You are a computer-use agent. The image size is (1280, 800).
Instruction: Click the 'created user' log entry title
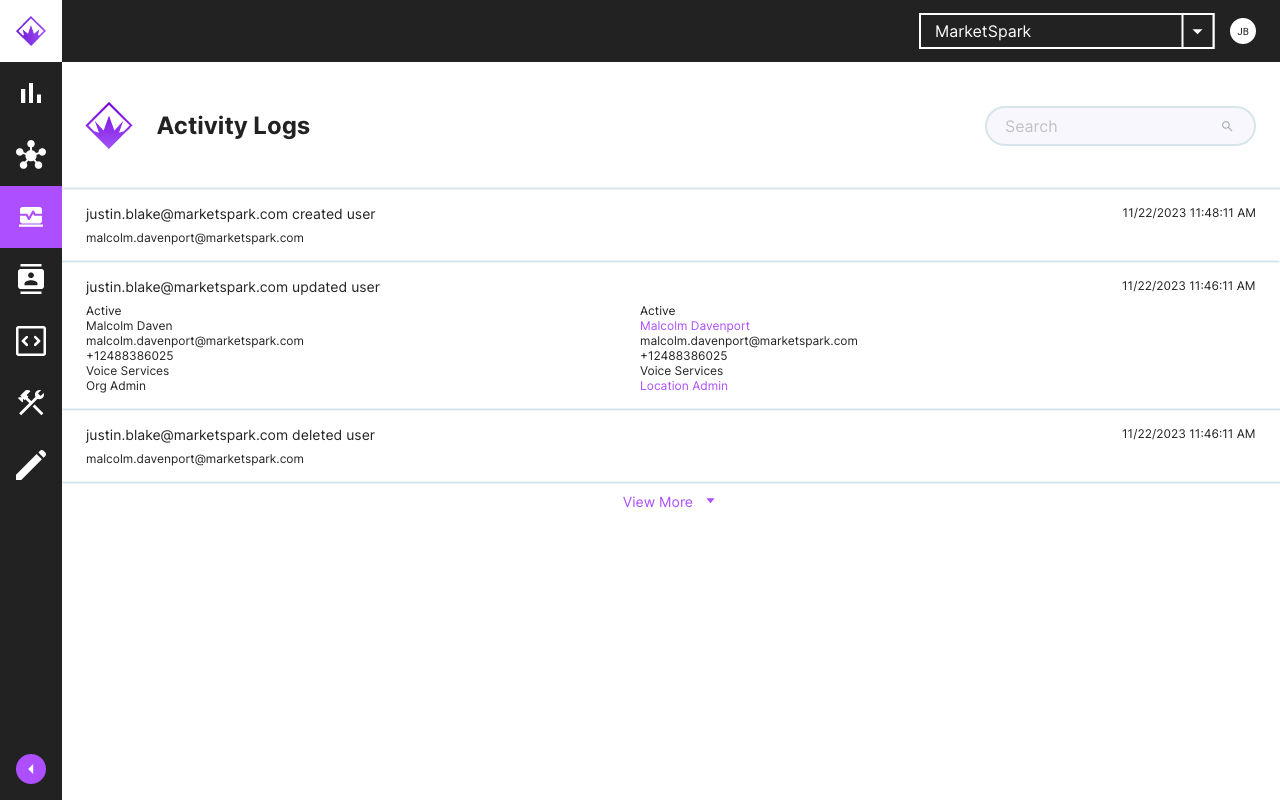(x=231, y=214)
